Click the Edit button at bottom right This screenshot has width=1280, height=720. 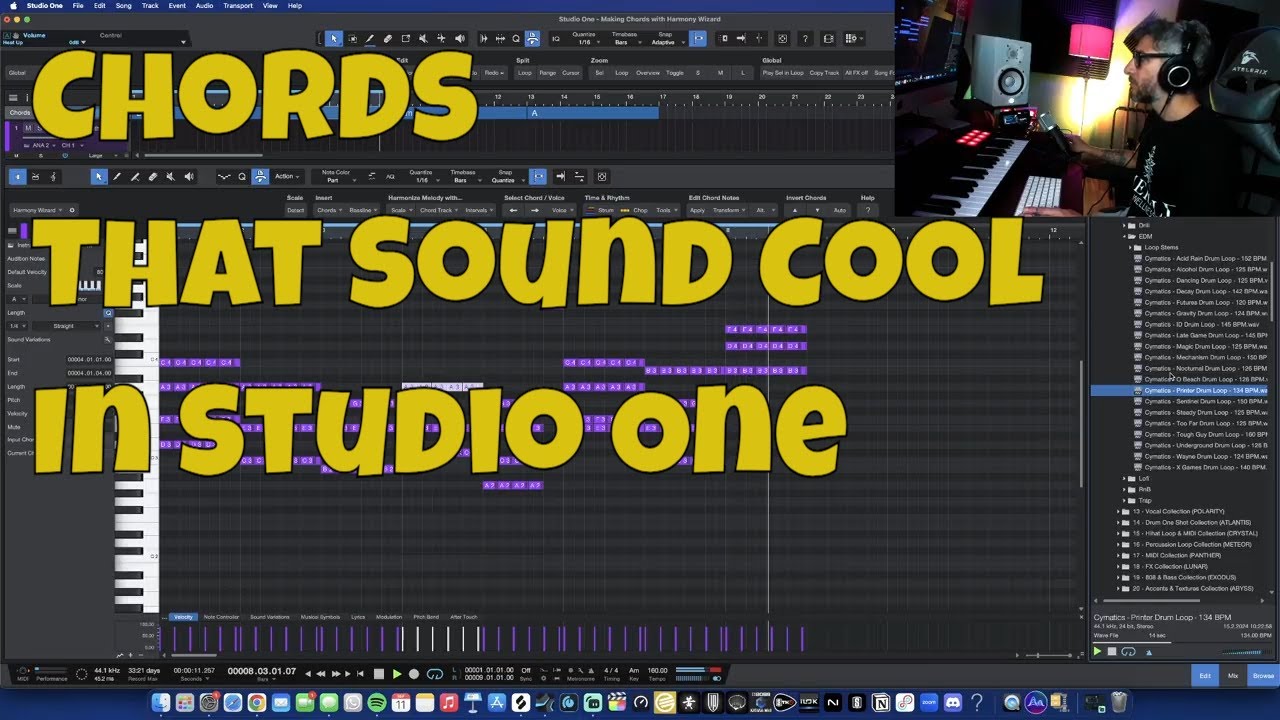(1205, 676)
